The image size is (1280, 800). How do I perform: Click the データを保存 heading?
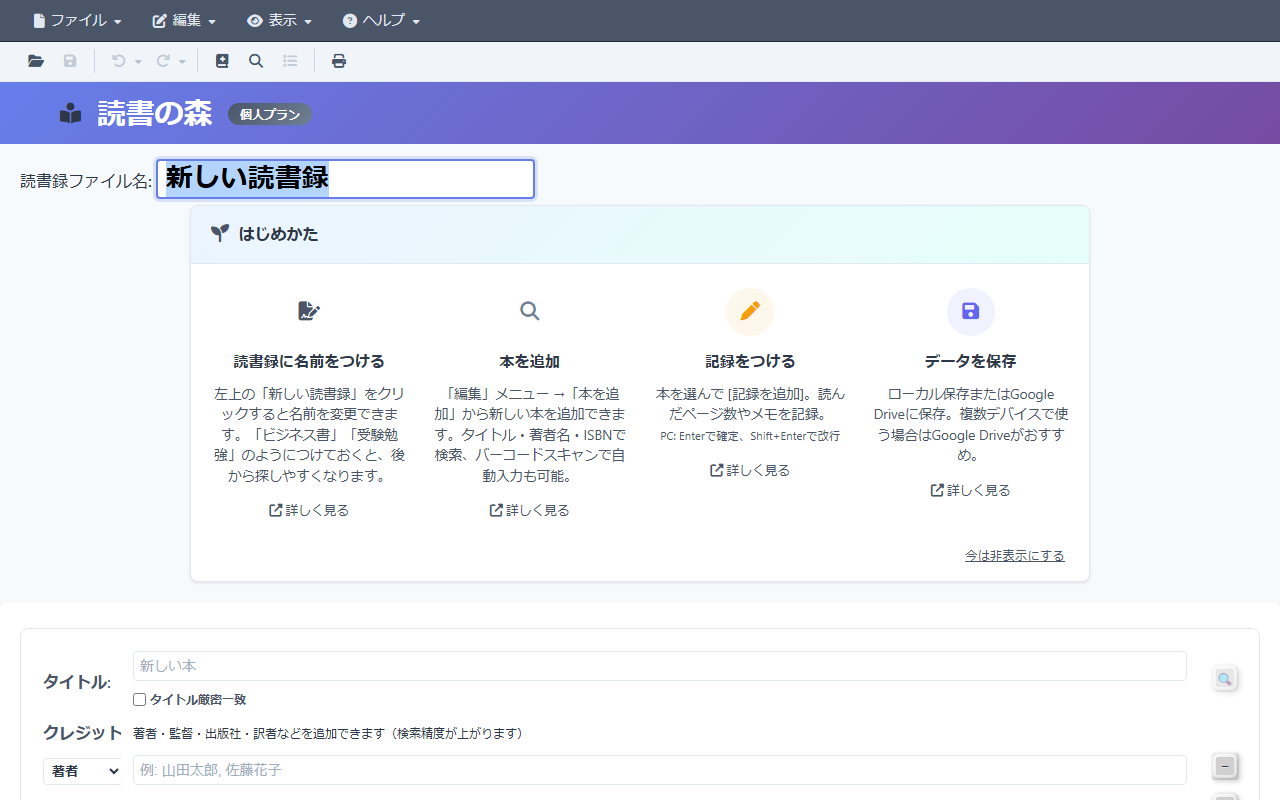click(x=970, y=361)
